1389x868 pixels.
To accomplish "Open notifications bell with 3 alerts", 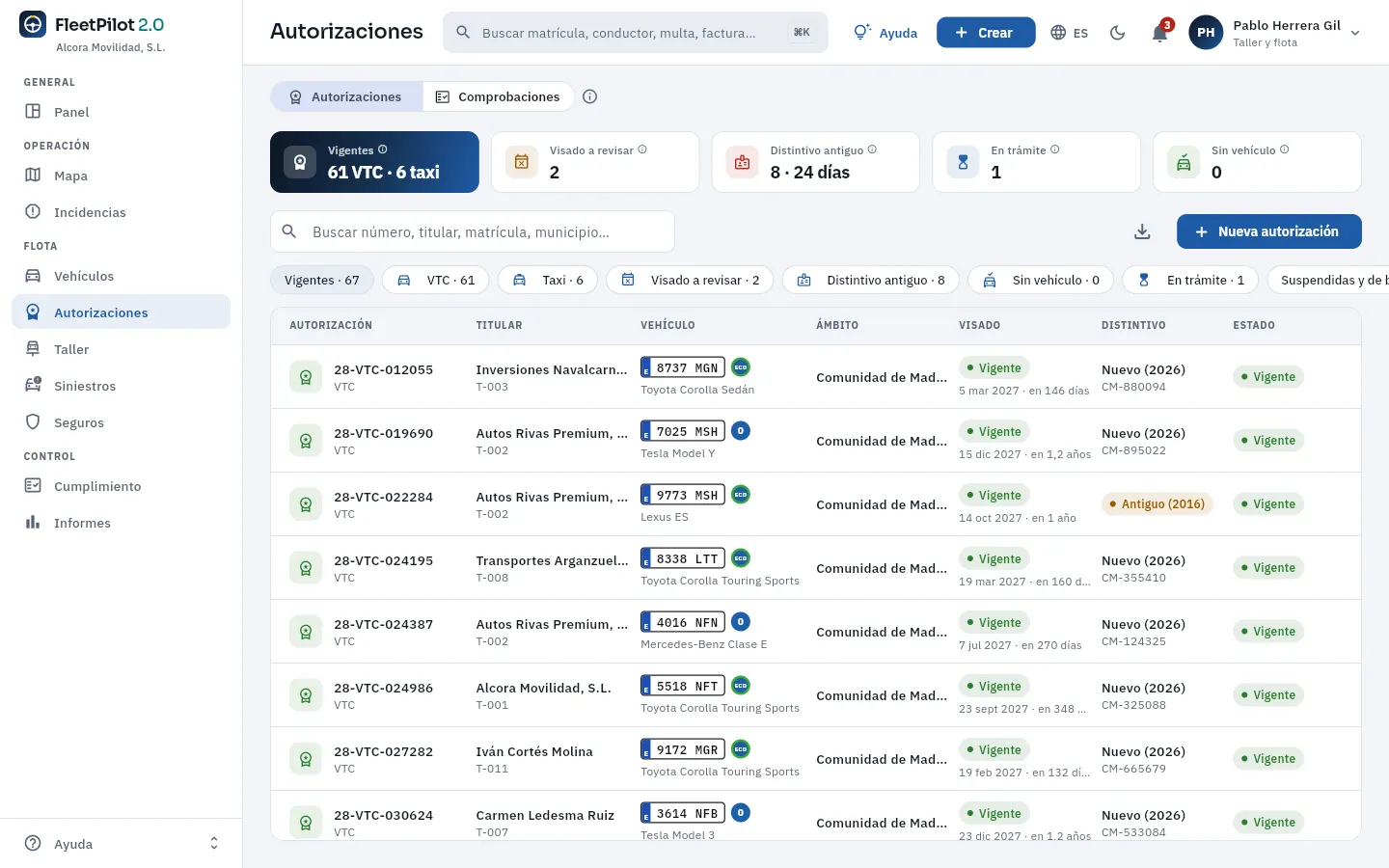I will [x=1160, y=33].
